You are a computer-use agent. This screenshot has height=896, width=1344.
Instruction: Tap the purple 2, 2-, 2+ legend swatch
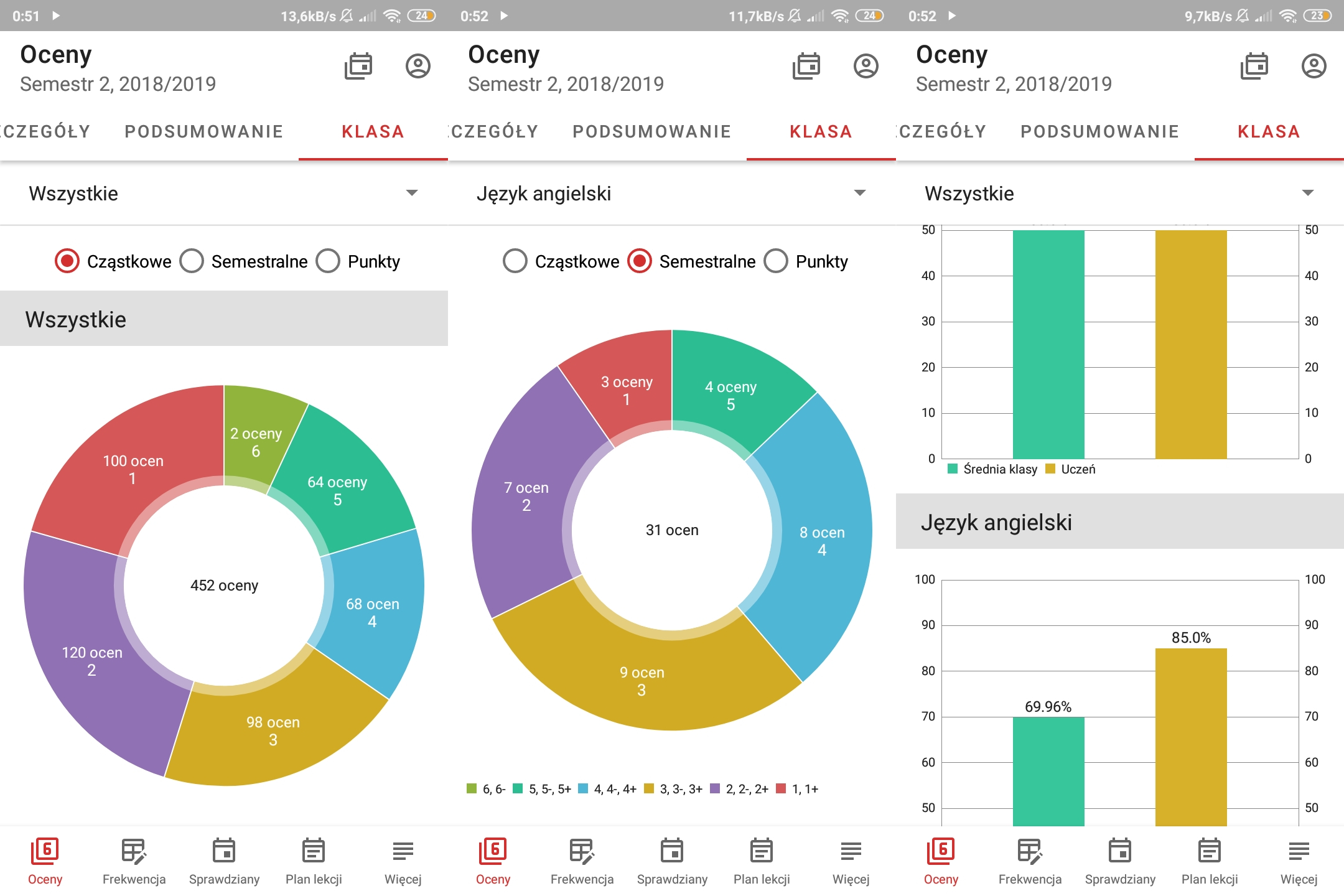(x=716, y=789)
